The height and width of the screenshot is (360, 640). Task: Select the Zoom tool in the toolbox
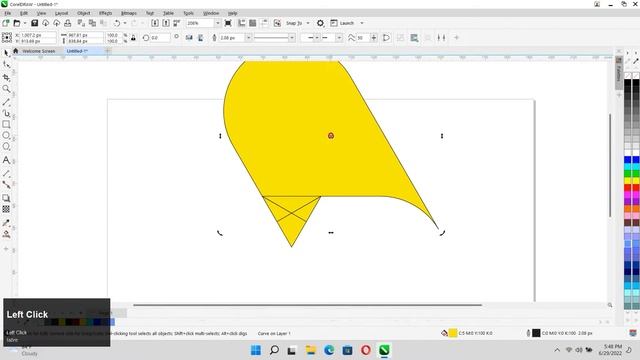[x=6, y=89]
